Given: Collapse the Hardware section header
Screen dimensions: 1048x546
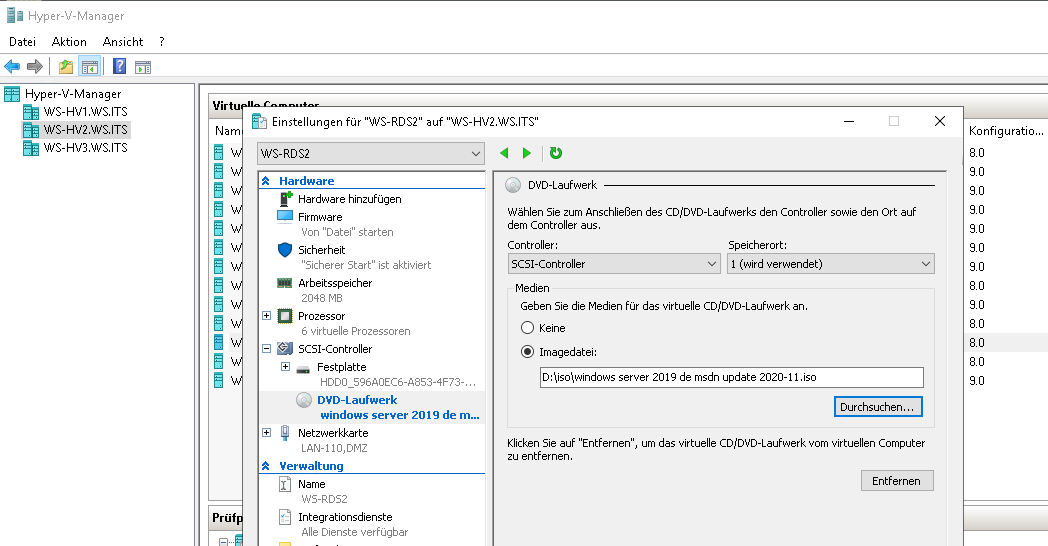Looking at the screenshot, I should click(266, 180).
